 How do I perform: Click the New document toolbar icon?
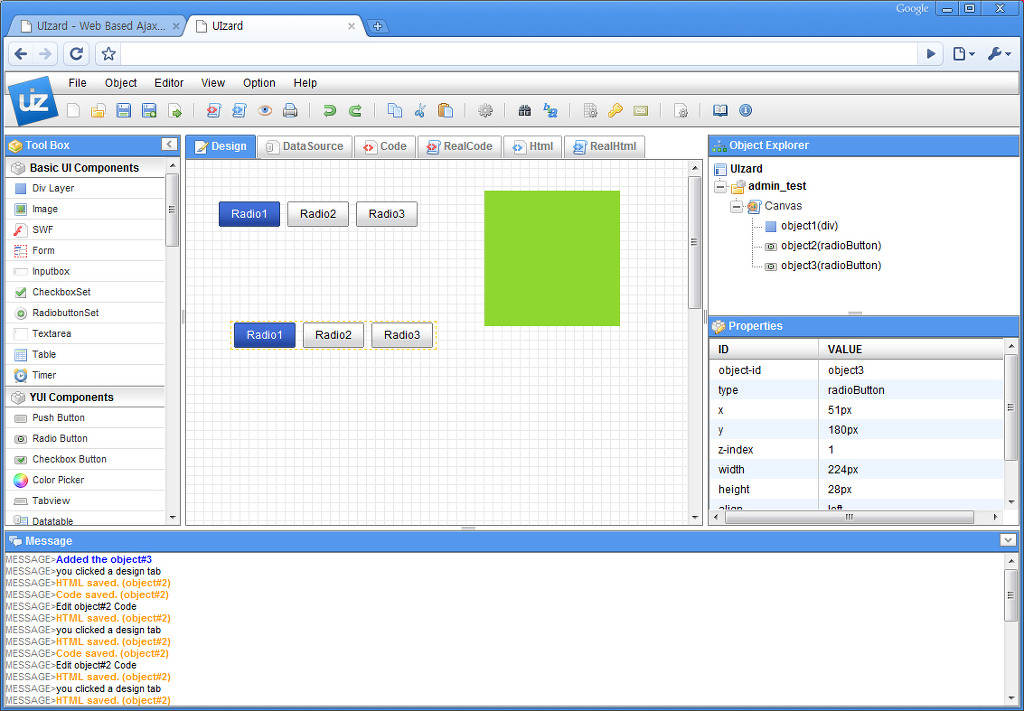coord(73,111)
